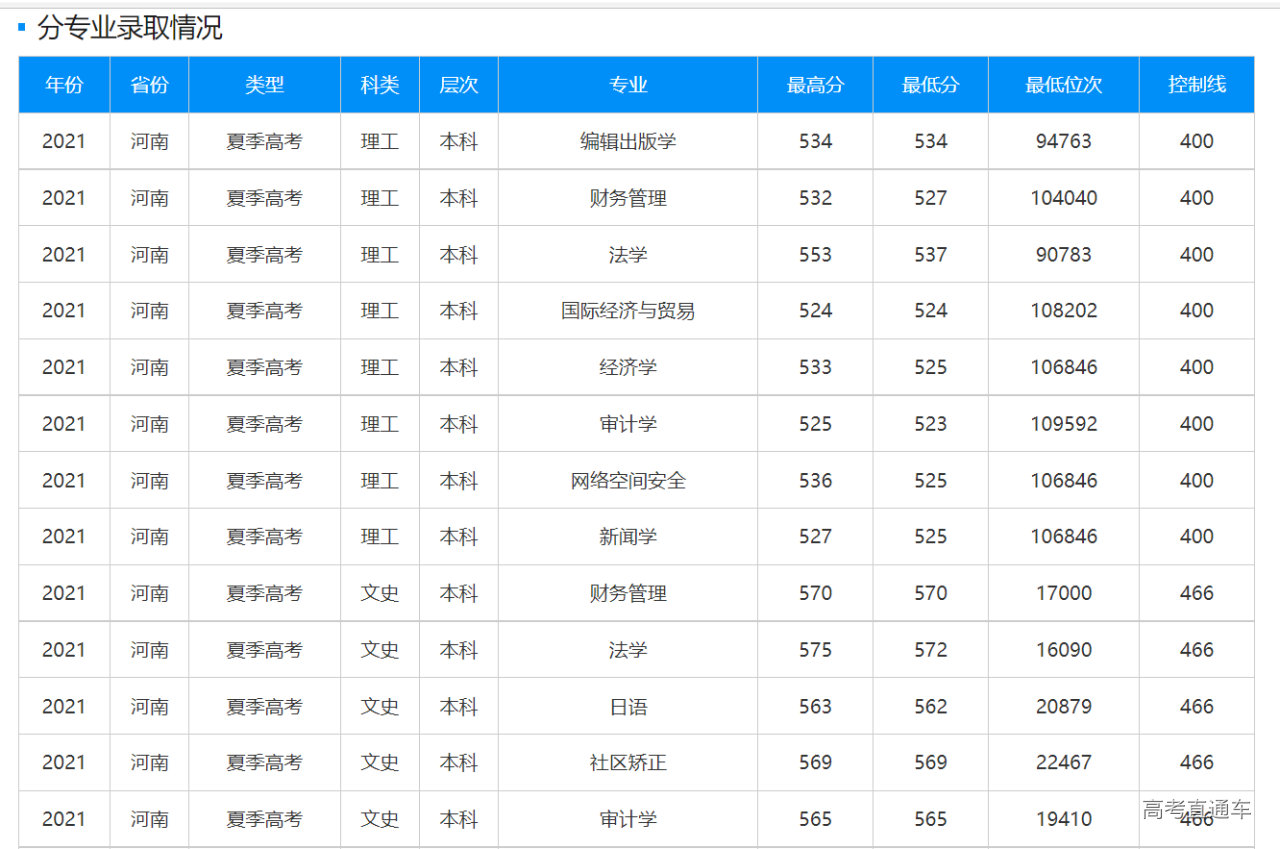Select the 编辑出版学 major cell
Image resolution: width=1280 pixels, height=849 pixels.
627,142
